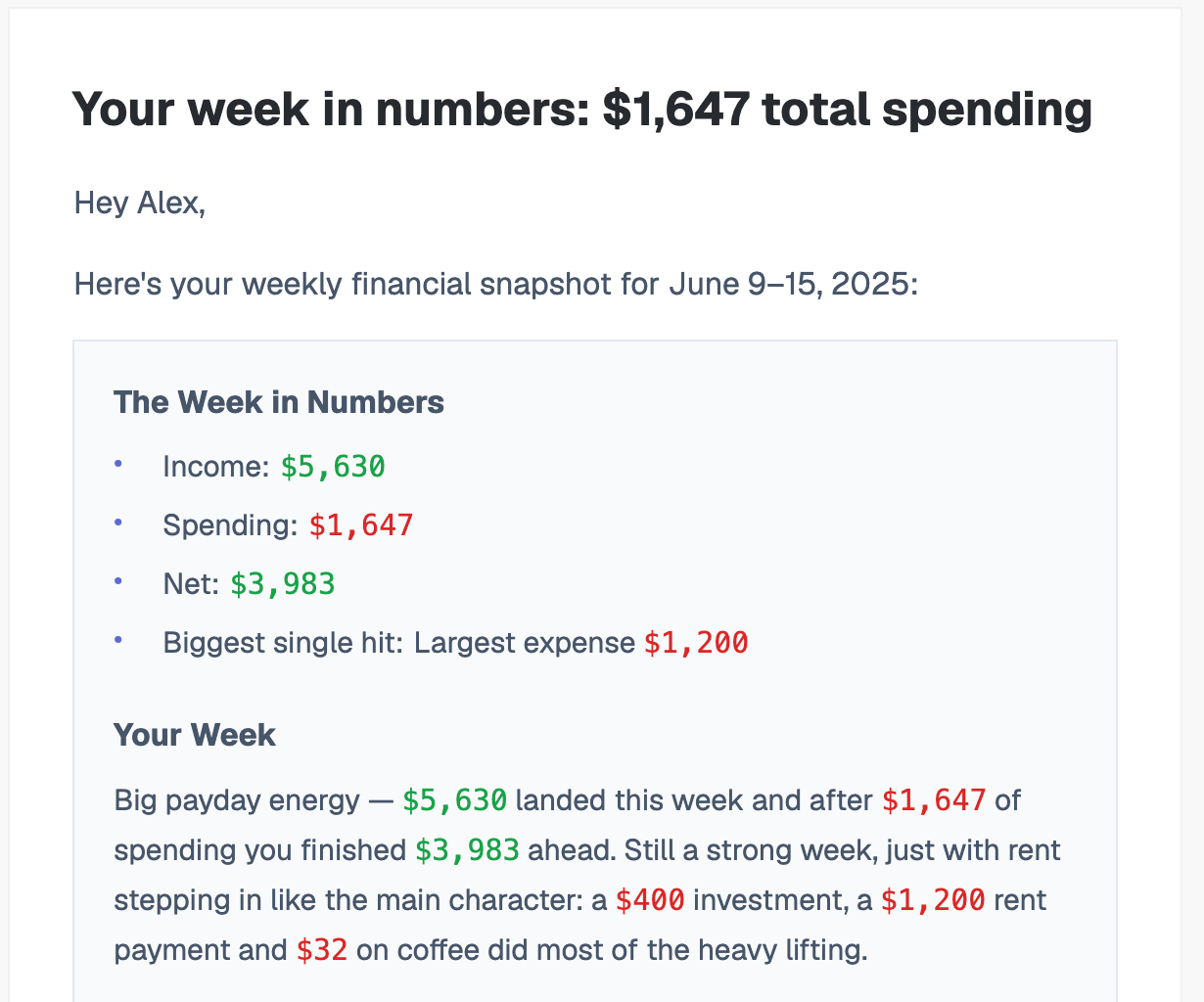Click the red $32 coffee amount
This screenshot has width=1204, height=1002.
322,950
